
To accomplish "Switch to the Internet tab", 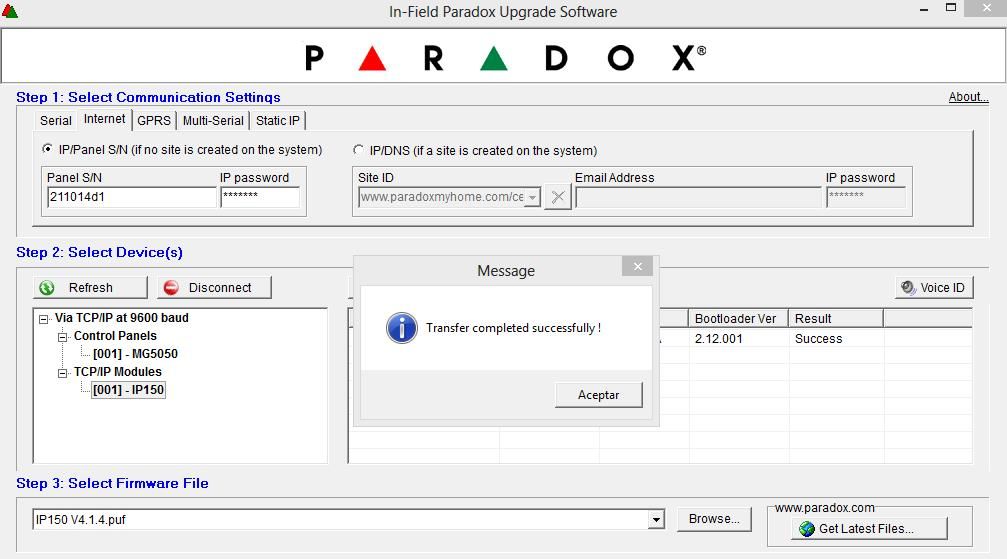I will [x=105, y=119].
